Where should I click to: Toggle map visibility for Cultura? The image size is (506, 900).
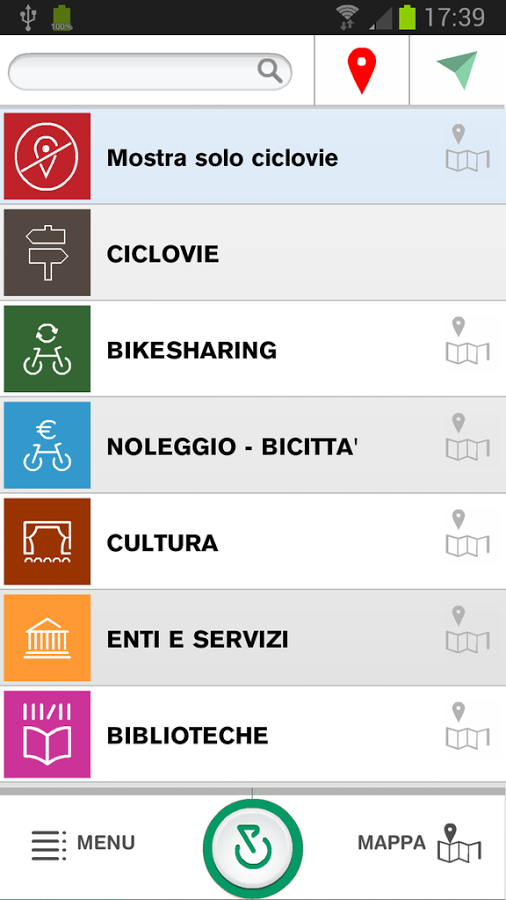pyautogui.click(x=467, y=534)
